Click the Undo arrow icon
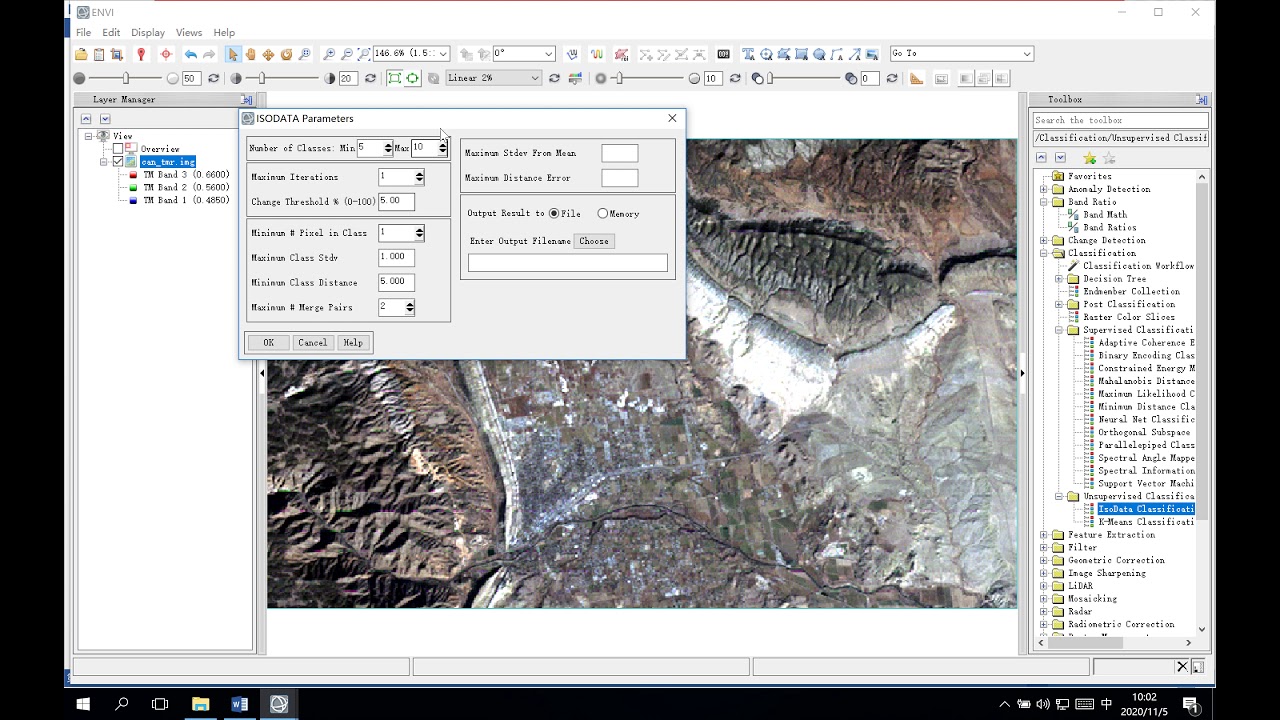 tap(190, 54)
